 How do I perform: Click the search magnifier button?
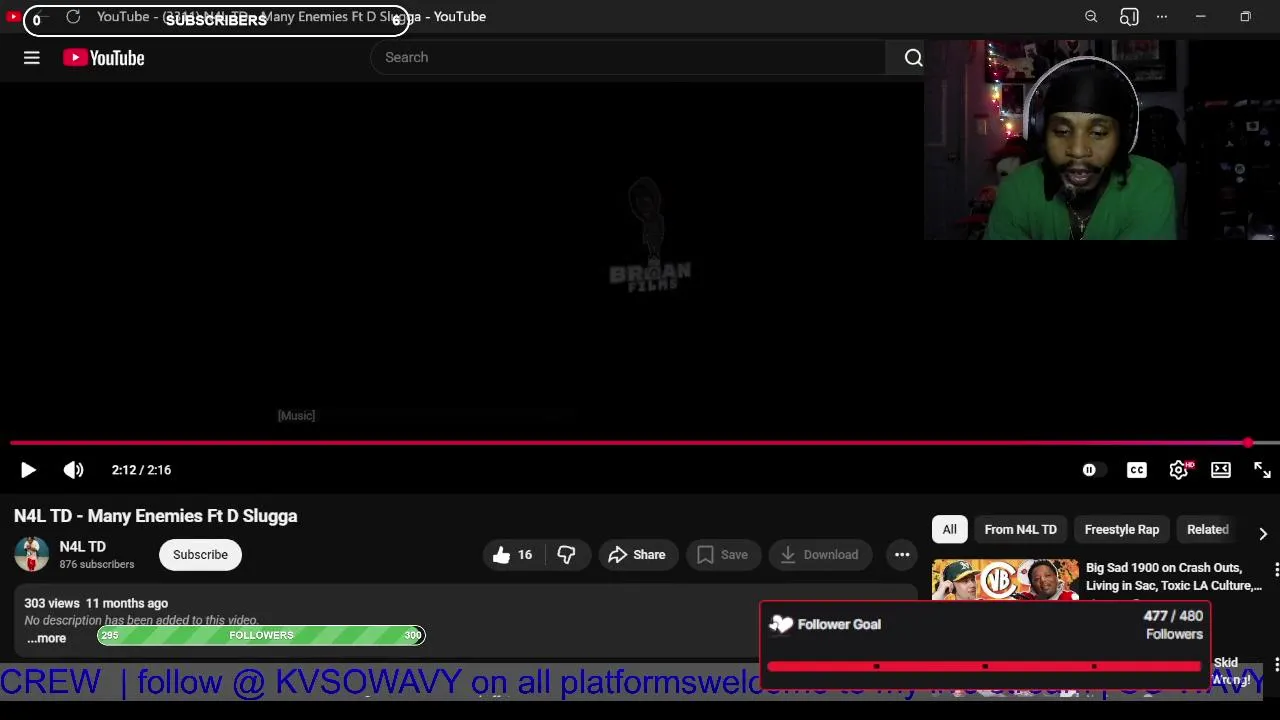coord(913,58)
